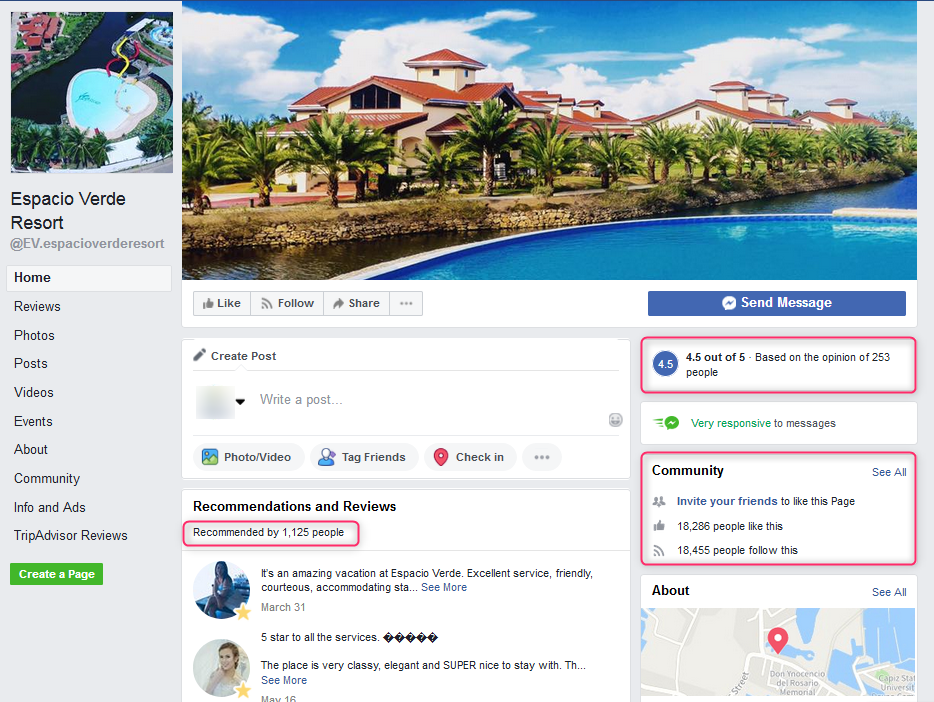The height and width of the screenshot is (702, 934).
Task: Click the Create Post pencil icon
Action: click(x=200, y=355)
